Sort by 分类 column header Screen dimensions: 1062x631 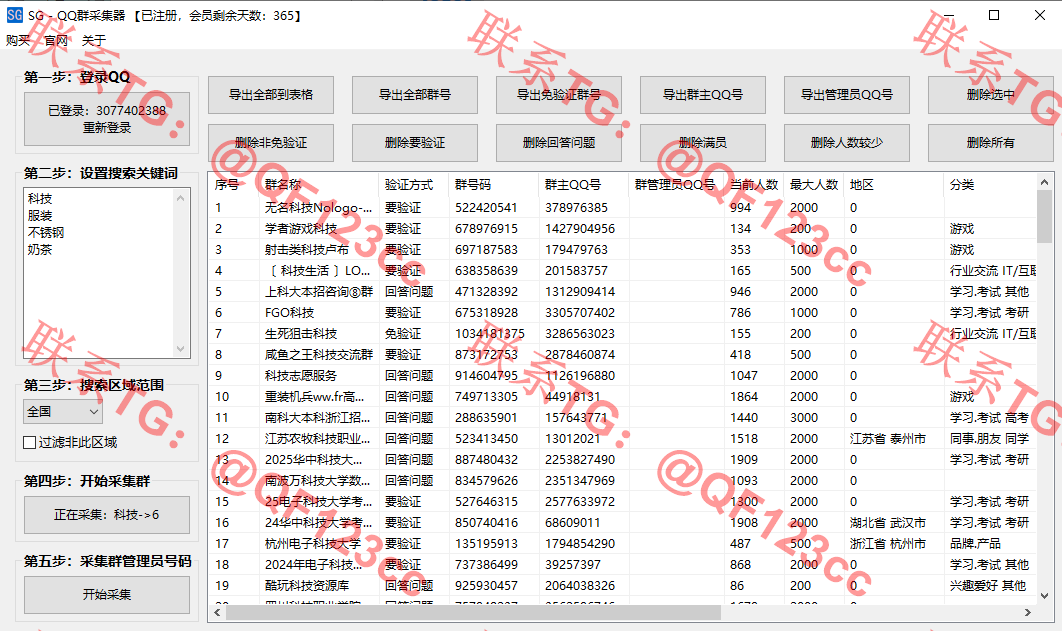[990, 185]
